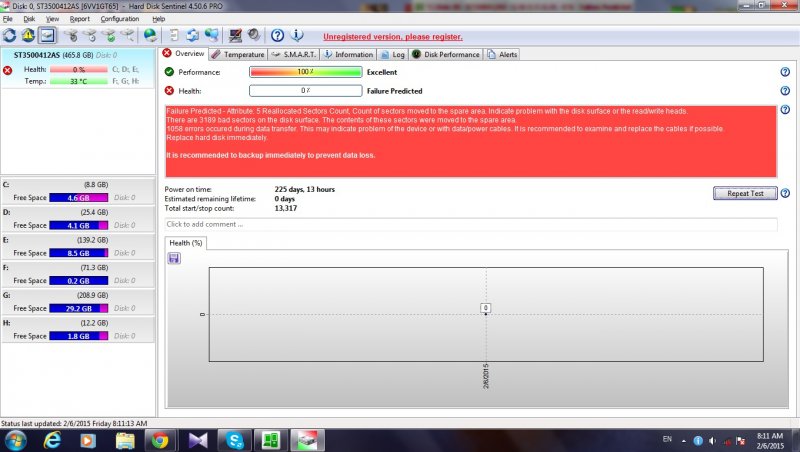Select partition C: free space bar 4.6 GB

coord(79,198)
